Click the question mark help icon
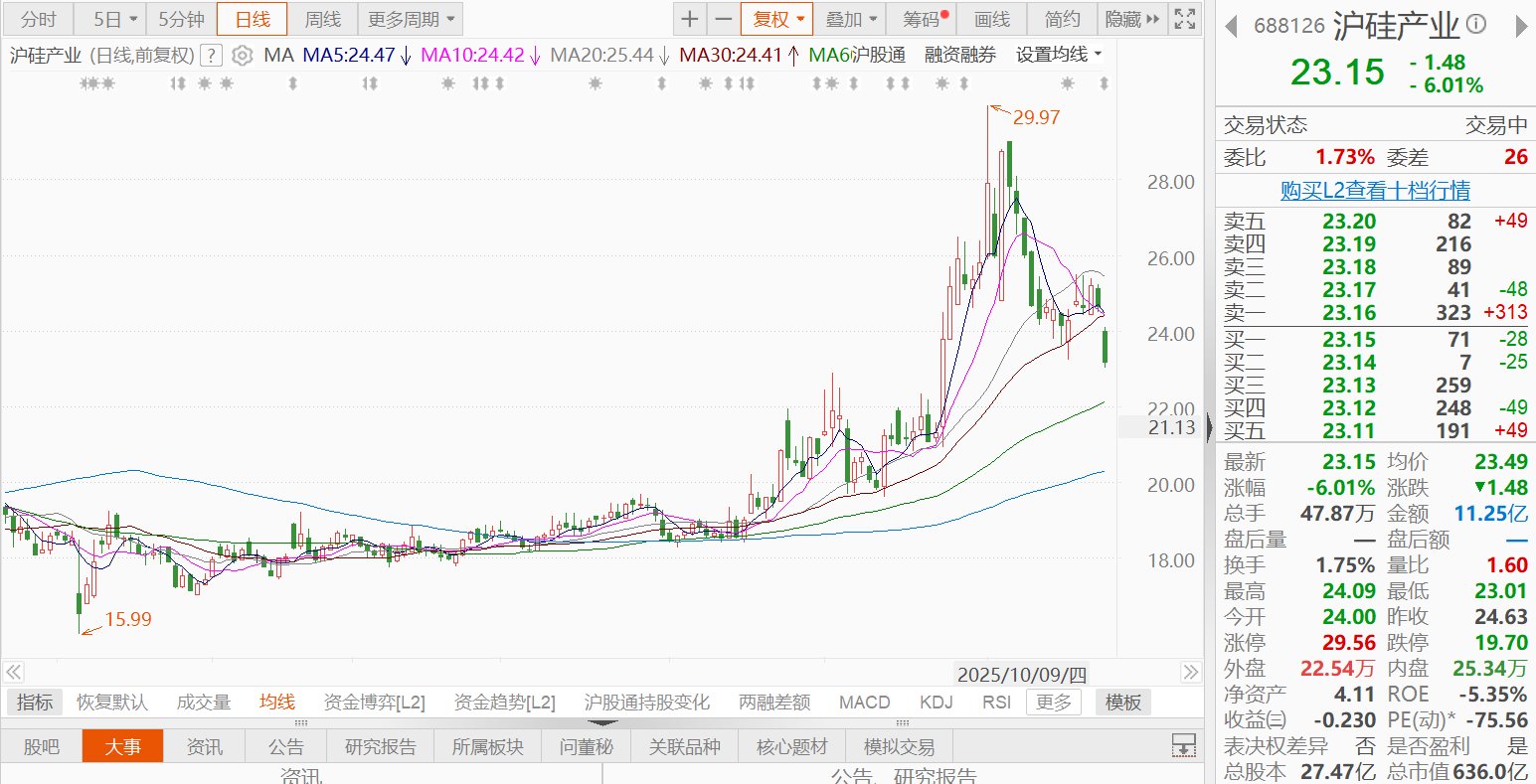1536x784 pixels. pyautogui.click(x=211, y=56)
